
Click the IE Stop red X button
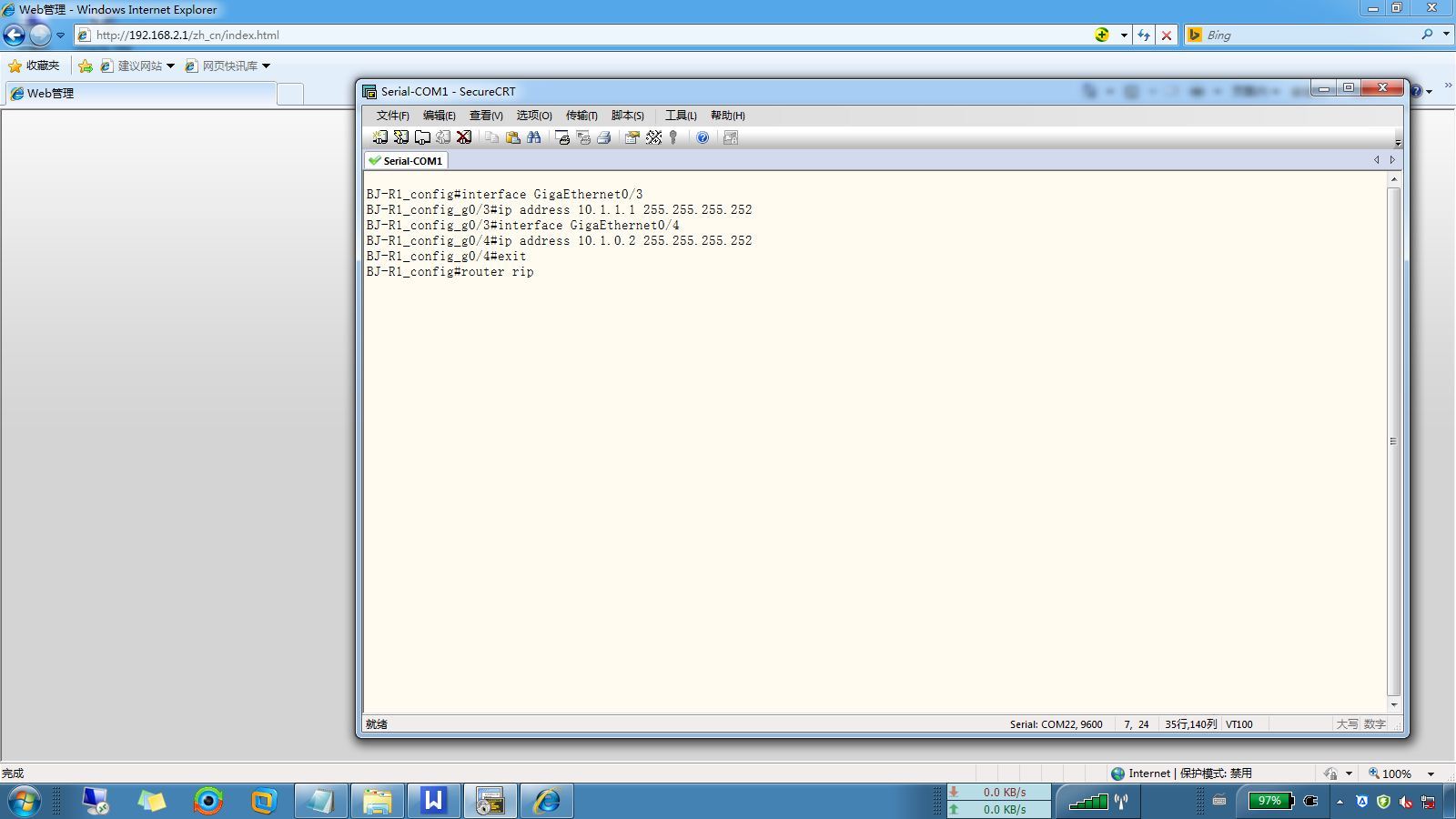pos(1167,35)
